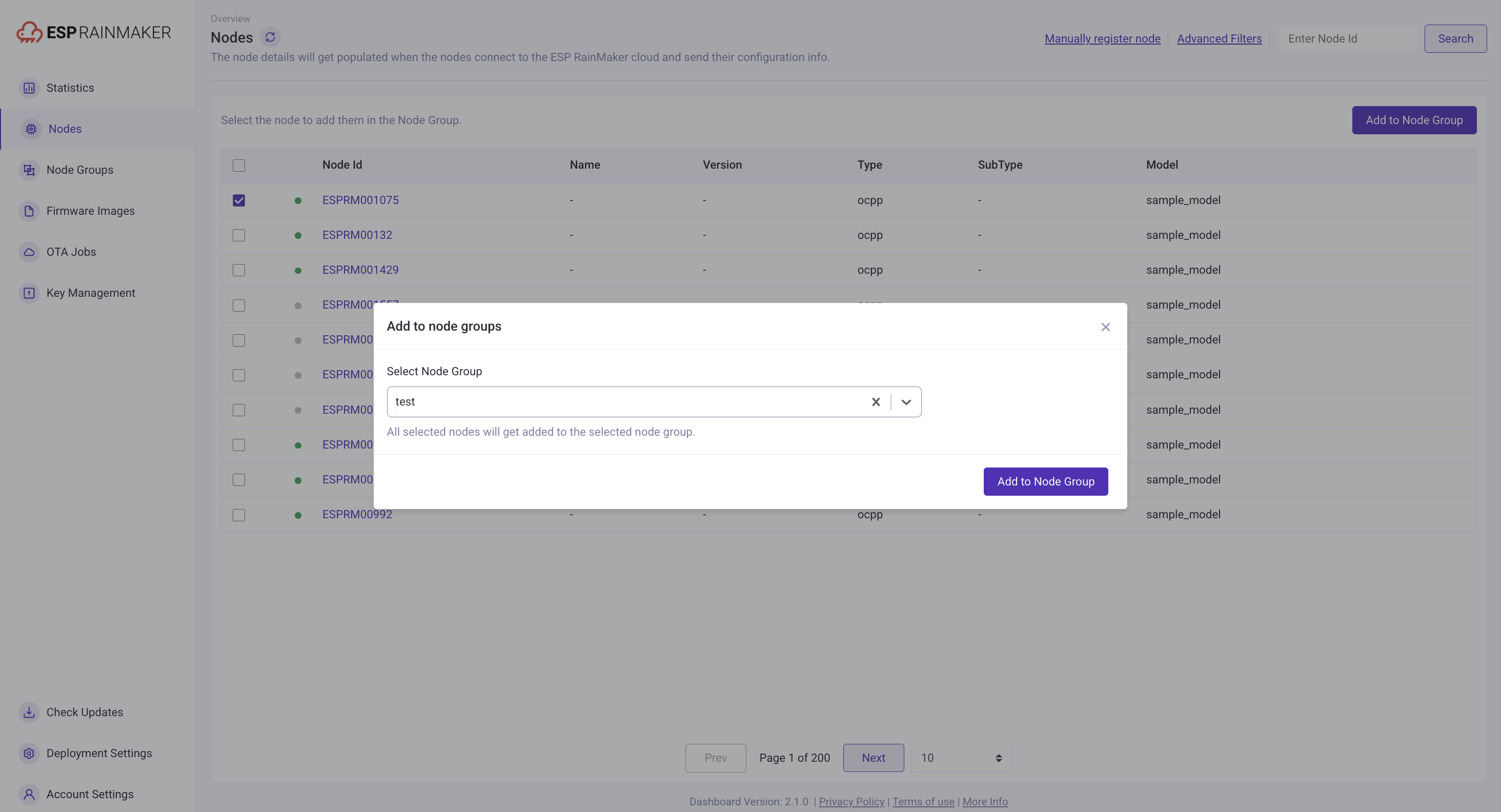Open Manually register node link
Screen dimensions: 1501x812
click(1103, 38)
